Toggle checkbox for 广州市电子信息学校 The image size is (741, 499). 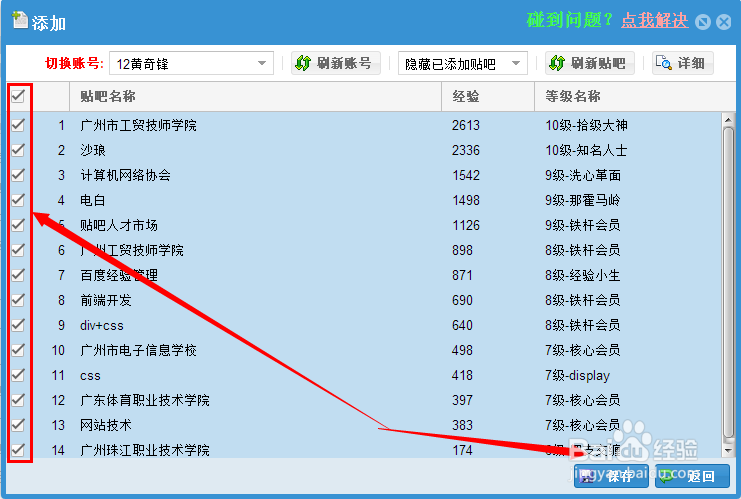point(18,350)
